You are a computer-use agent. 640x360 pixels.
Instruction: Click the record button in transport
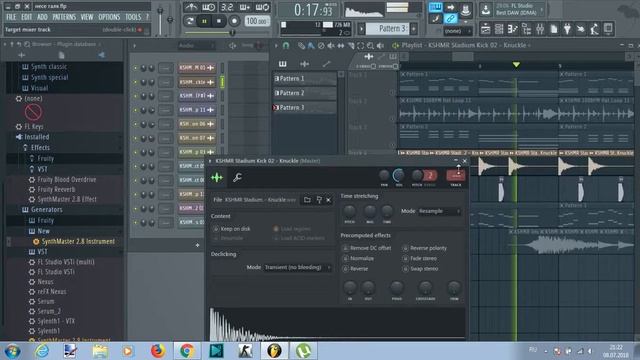[x=234, y=21]
